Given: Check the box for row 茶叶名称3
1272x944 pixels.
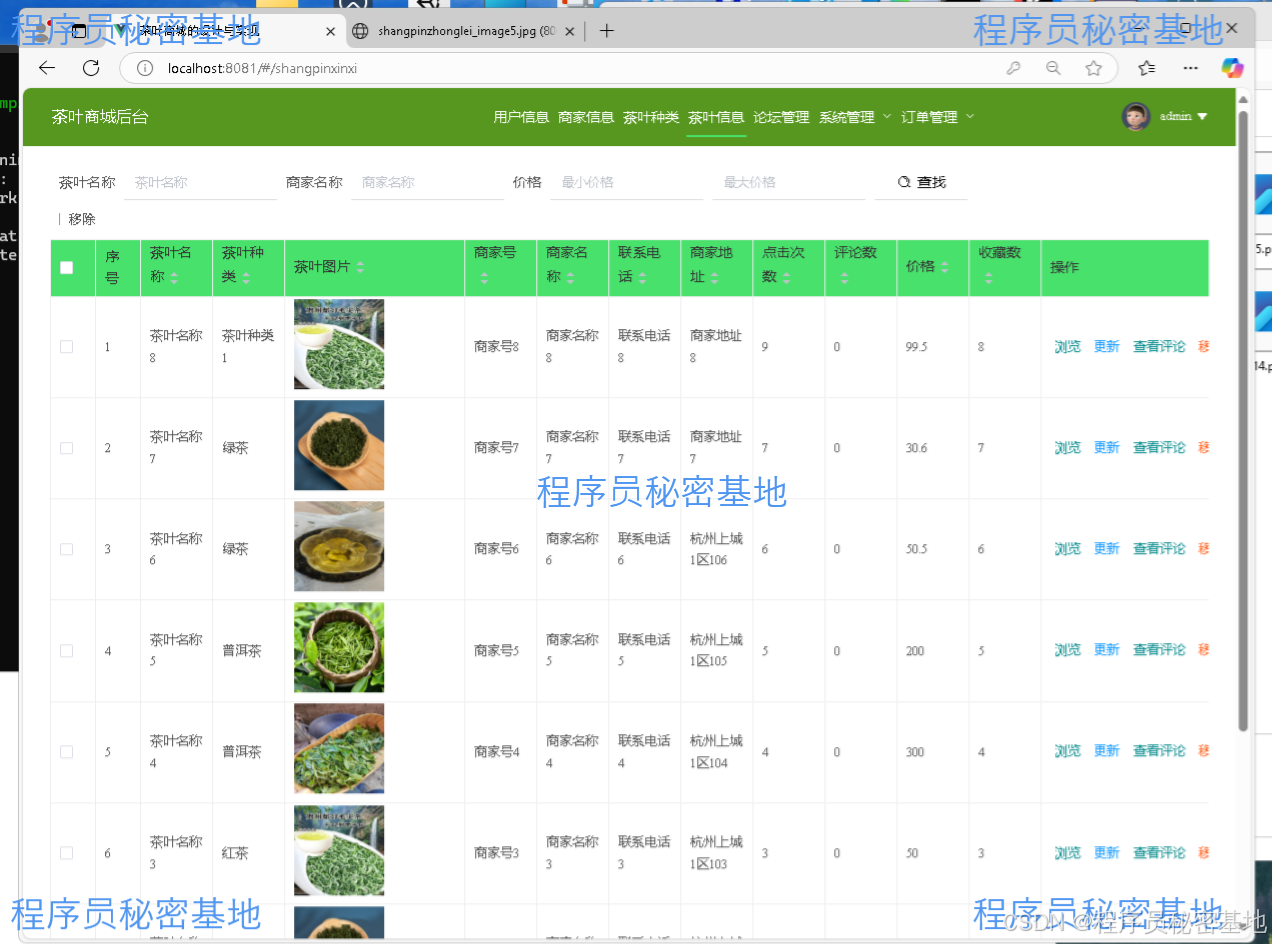Looking at the screenshot, I should click(x=67, y=853).
